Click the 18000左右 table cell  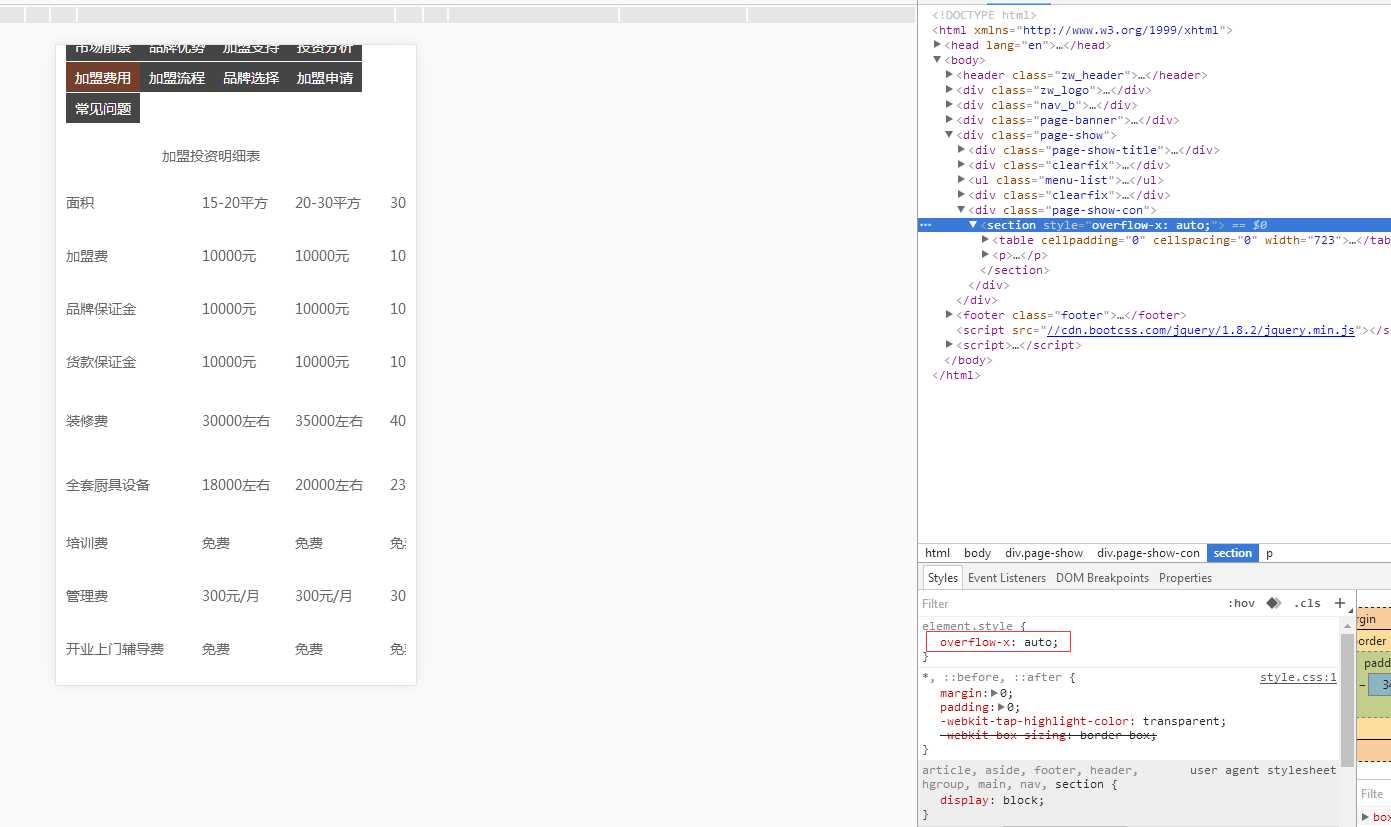pyautogui.click(x=236, y=485)
